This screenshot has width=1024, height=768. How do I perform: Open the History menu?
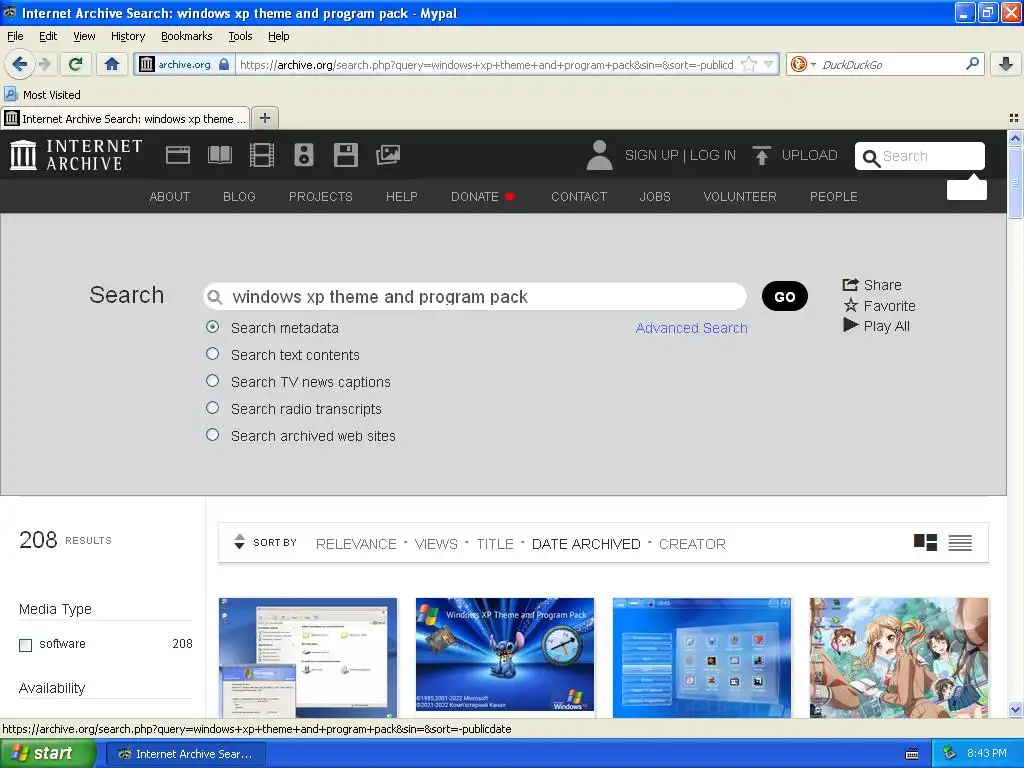click(x=128, y=36)
